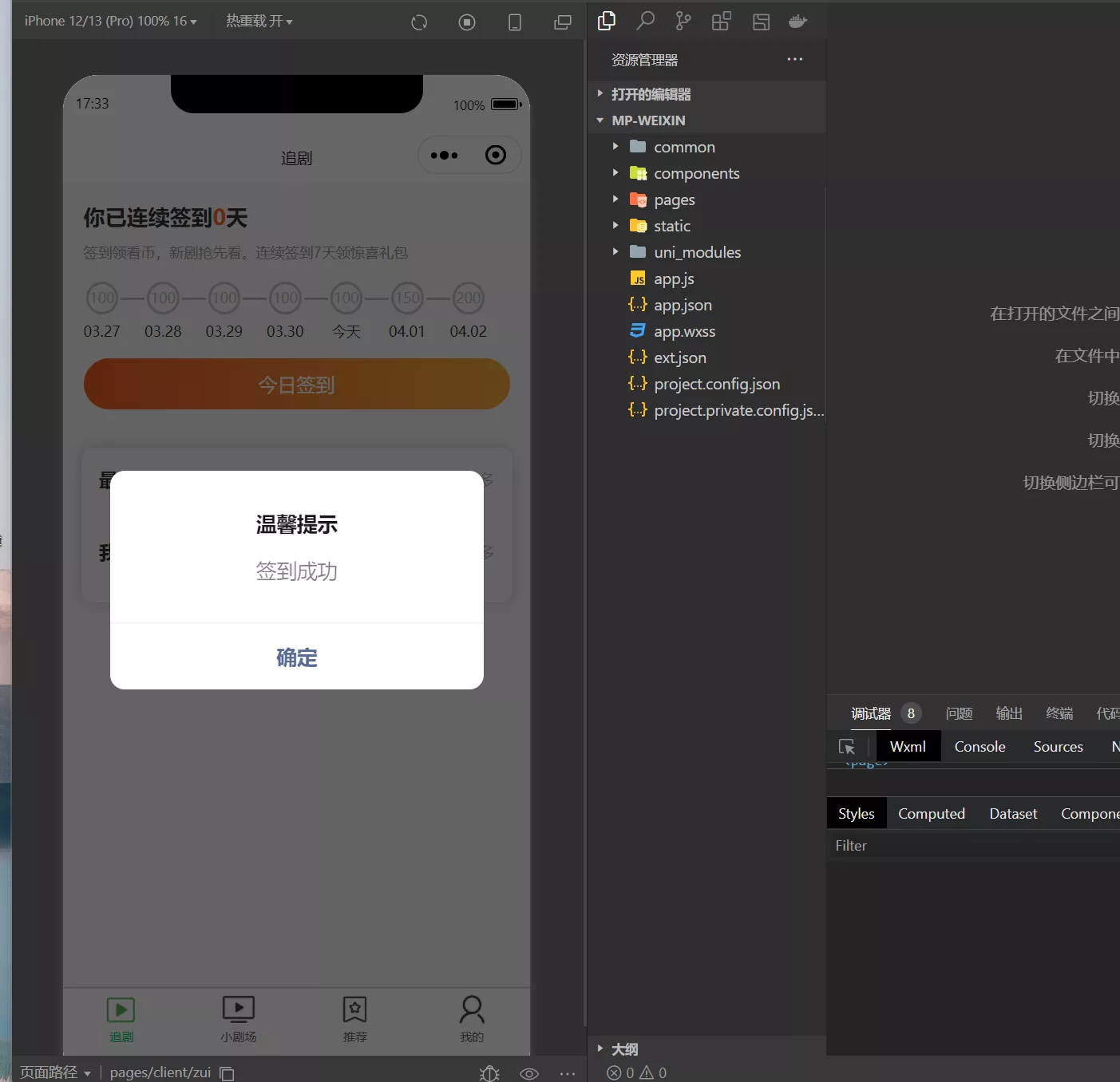Switch to the Computed tab
This screenshot has width=1120, height=1082.
tap(932, 813)
